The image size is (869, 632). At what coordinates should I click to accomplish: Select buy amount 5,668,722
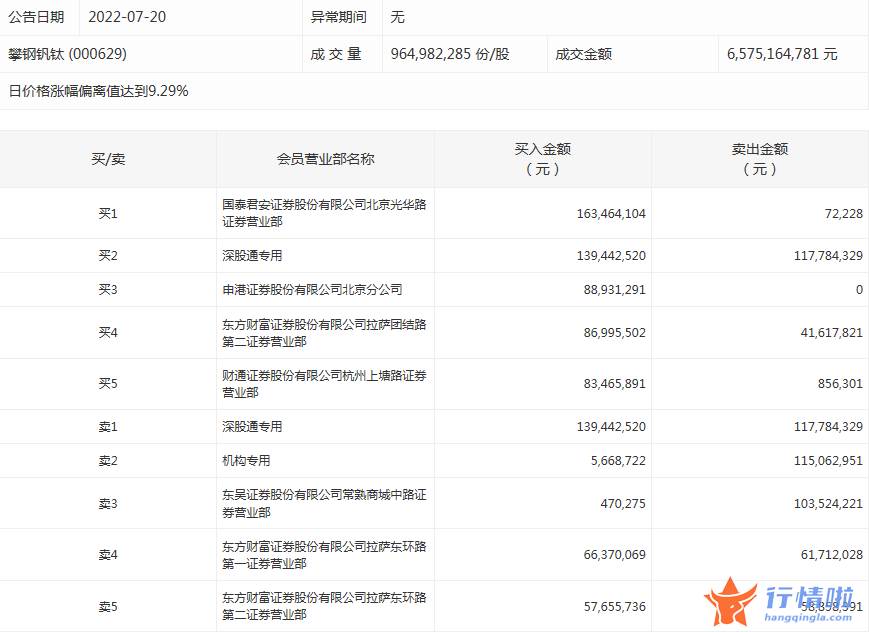point(618,461)
